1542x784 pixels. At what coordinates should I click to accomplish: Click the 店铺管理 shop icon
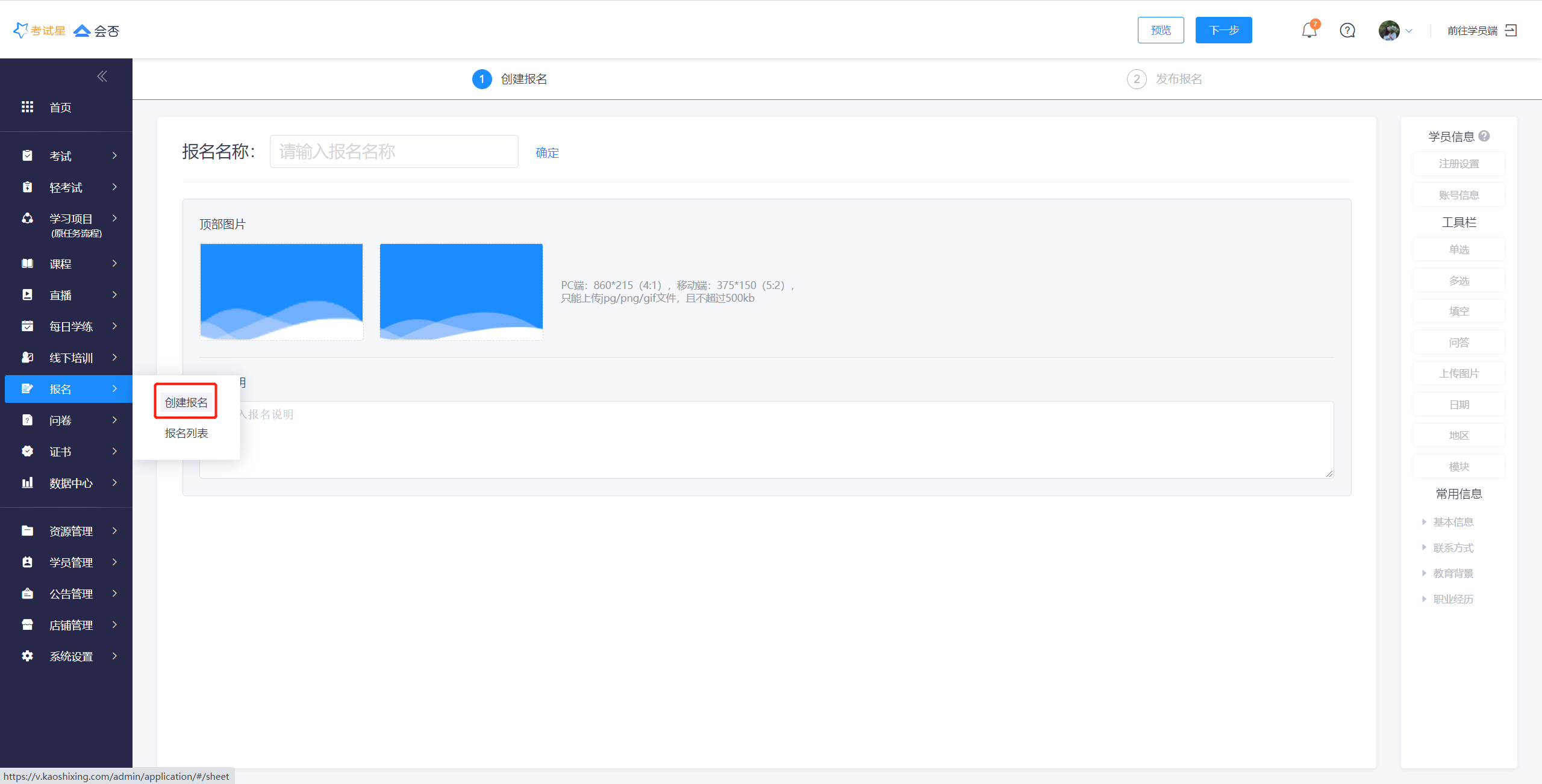coord(27,624)
